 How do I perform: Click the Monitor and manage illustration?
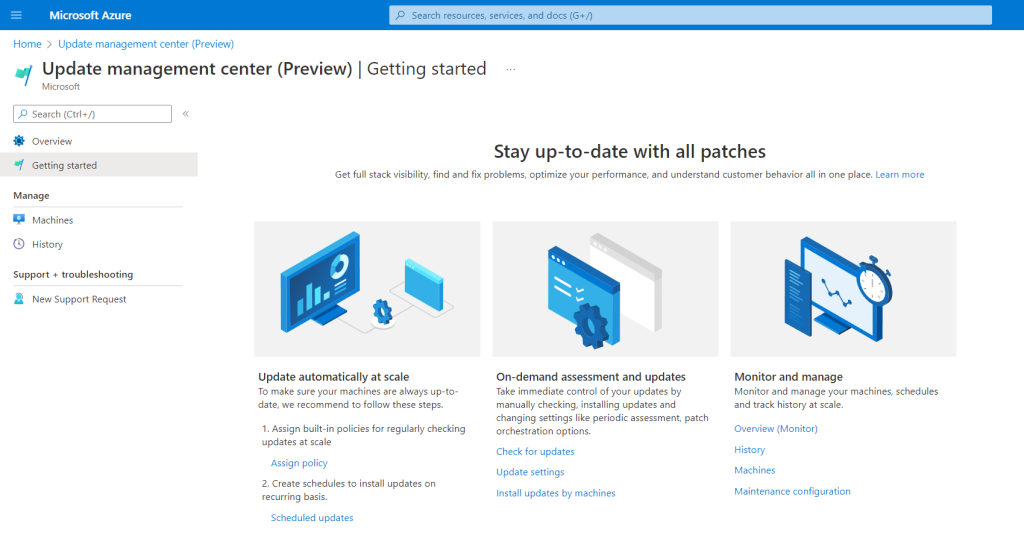[843, 289]
